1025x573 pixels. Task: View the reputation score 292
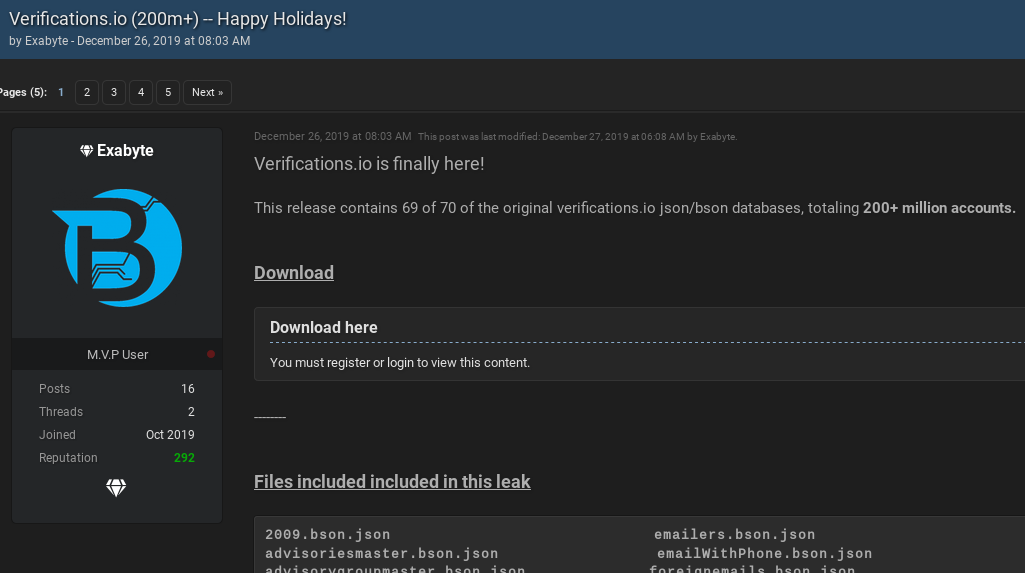click(183, 458)
